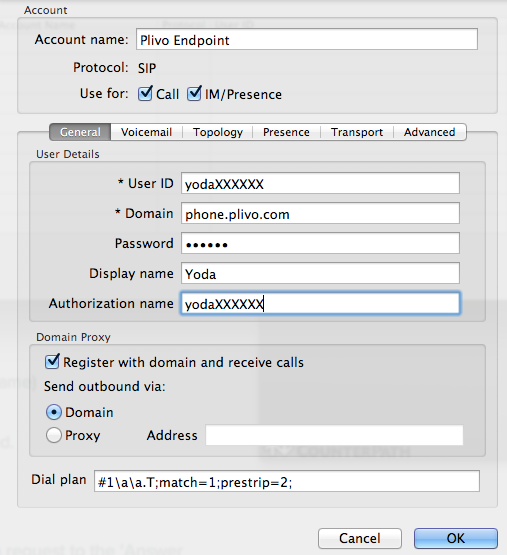Switch to the Presence tab
507x555 pixels.
(x=286, y=132)
